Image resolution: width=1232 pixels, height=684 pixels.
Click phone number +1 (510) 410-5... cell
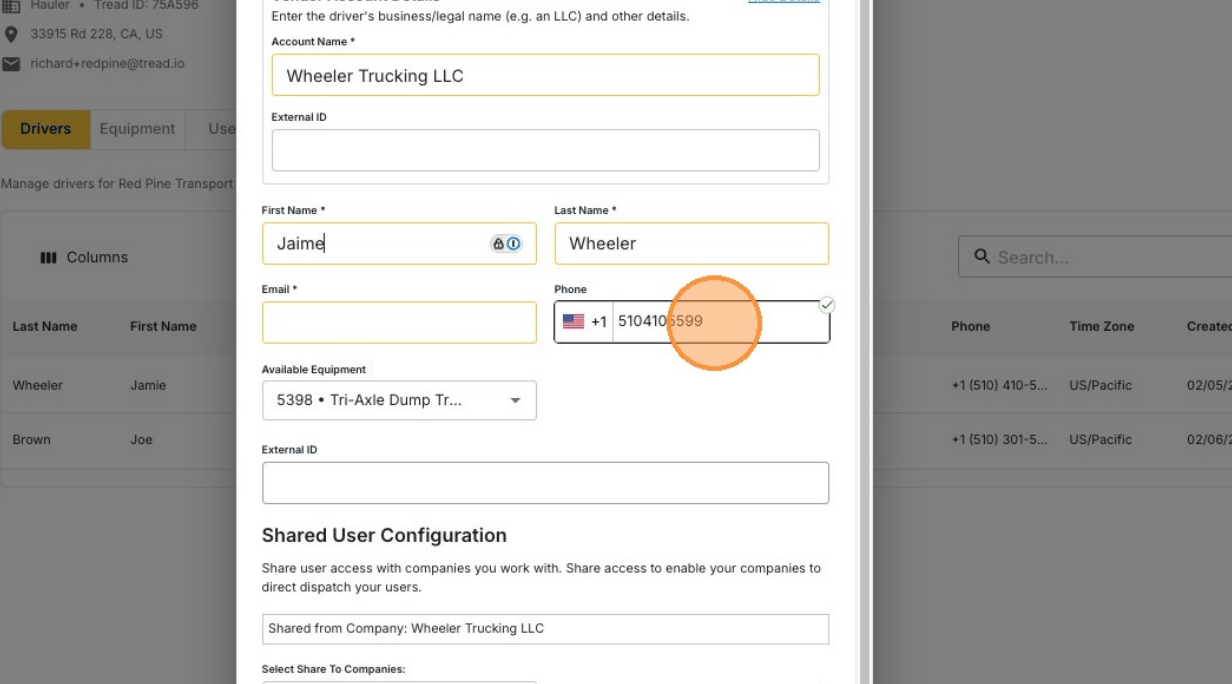999,385
